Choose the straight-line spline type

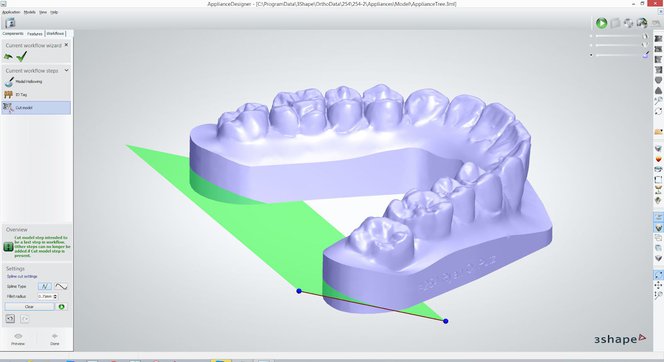[45, 286]
